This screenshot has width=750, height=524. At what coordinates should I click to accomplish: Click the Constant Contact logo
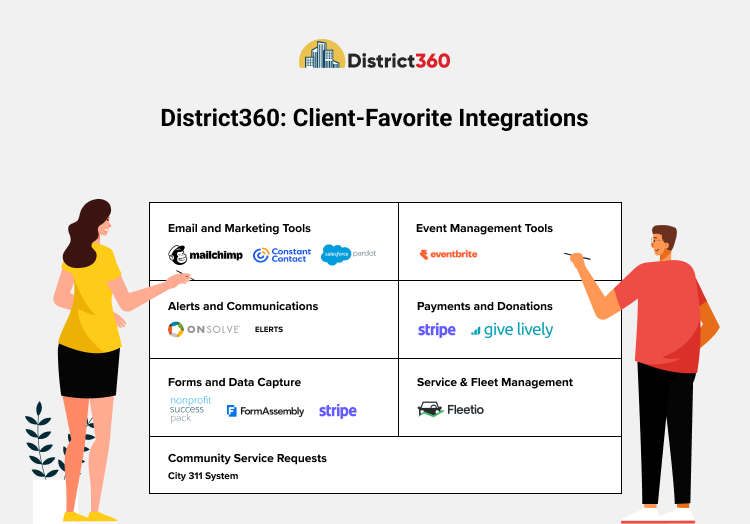(282, 255)
